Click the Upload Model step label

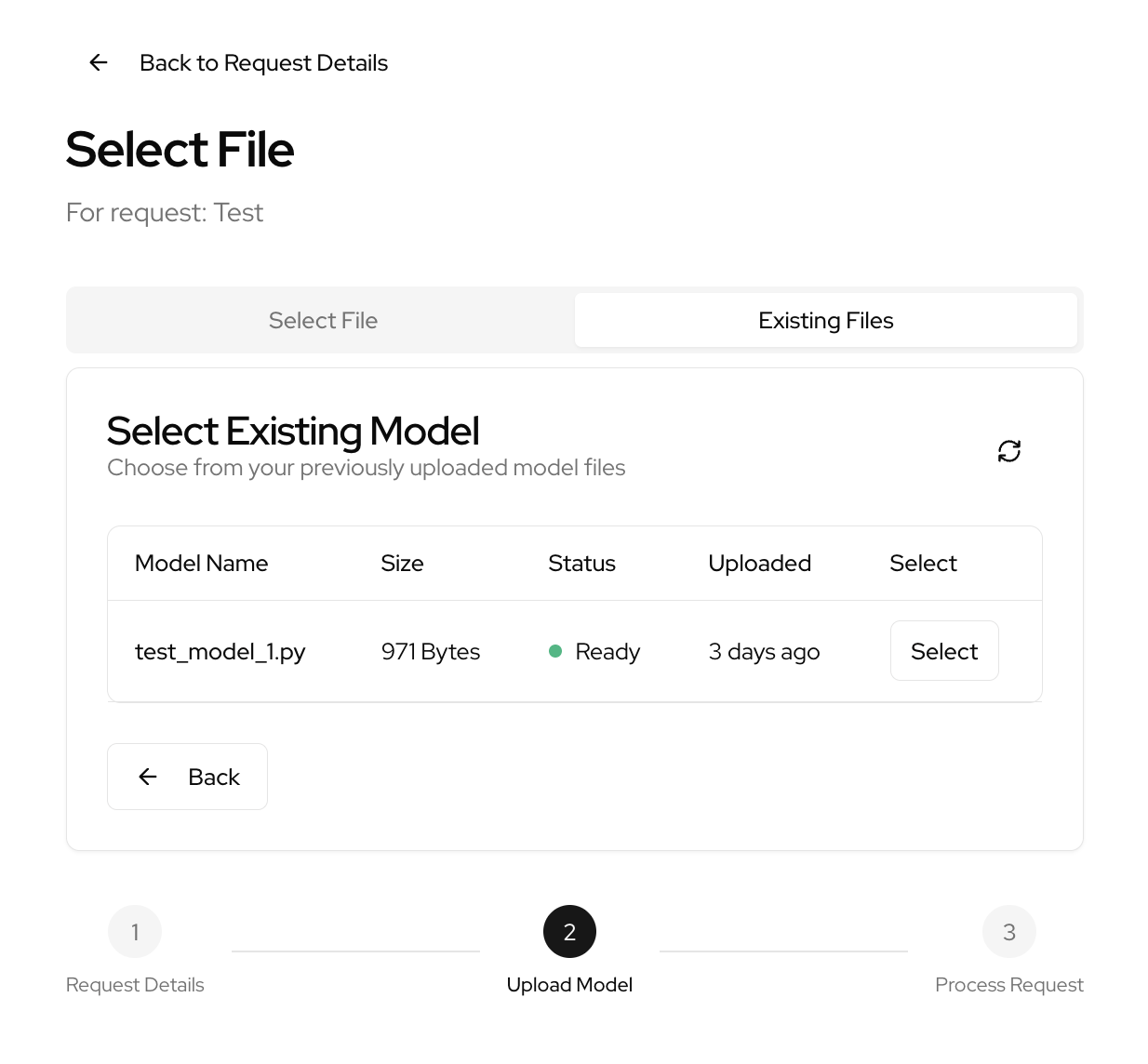click(569, 985)
